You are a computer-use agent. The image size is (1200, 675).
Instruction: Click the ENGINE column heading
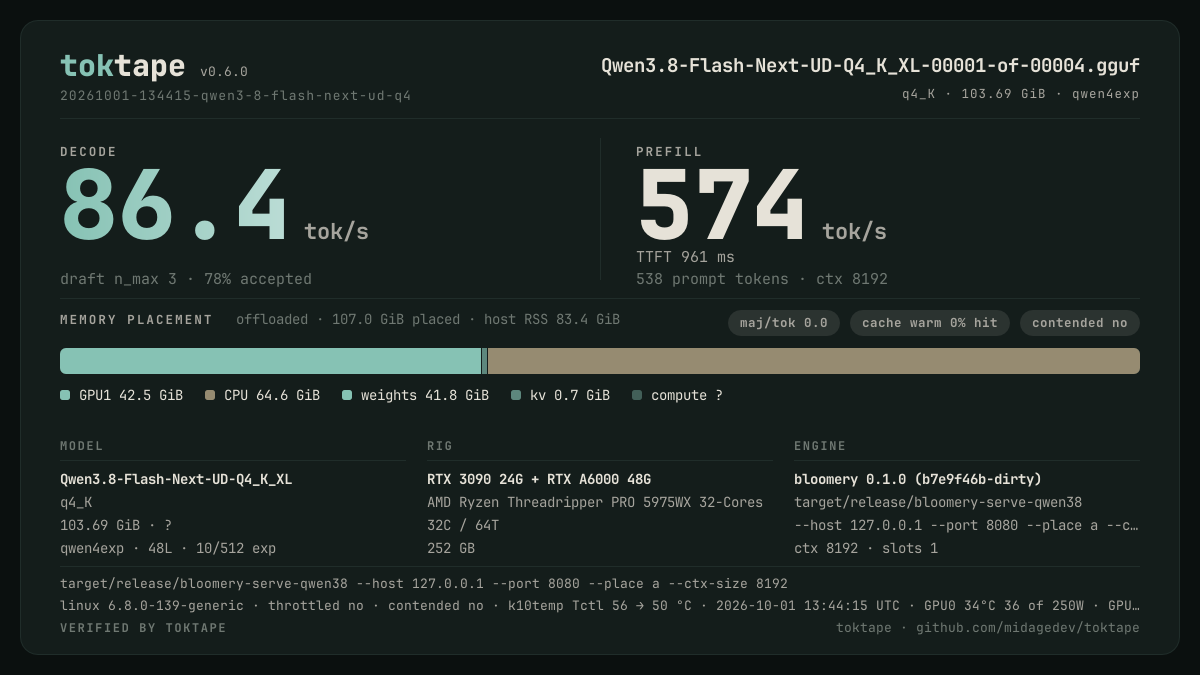(x=820, y=446)
